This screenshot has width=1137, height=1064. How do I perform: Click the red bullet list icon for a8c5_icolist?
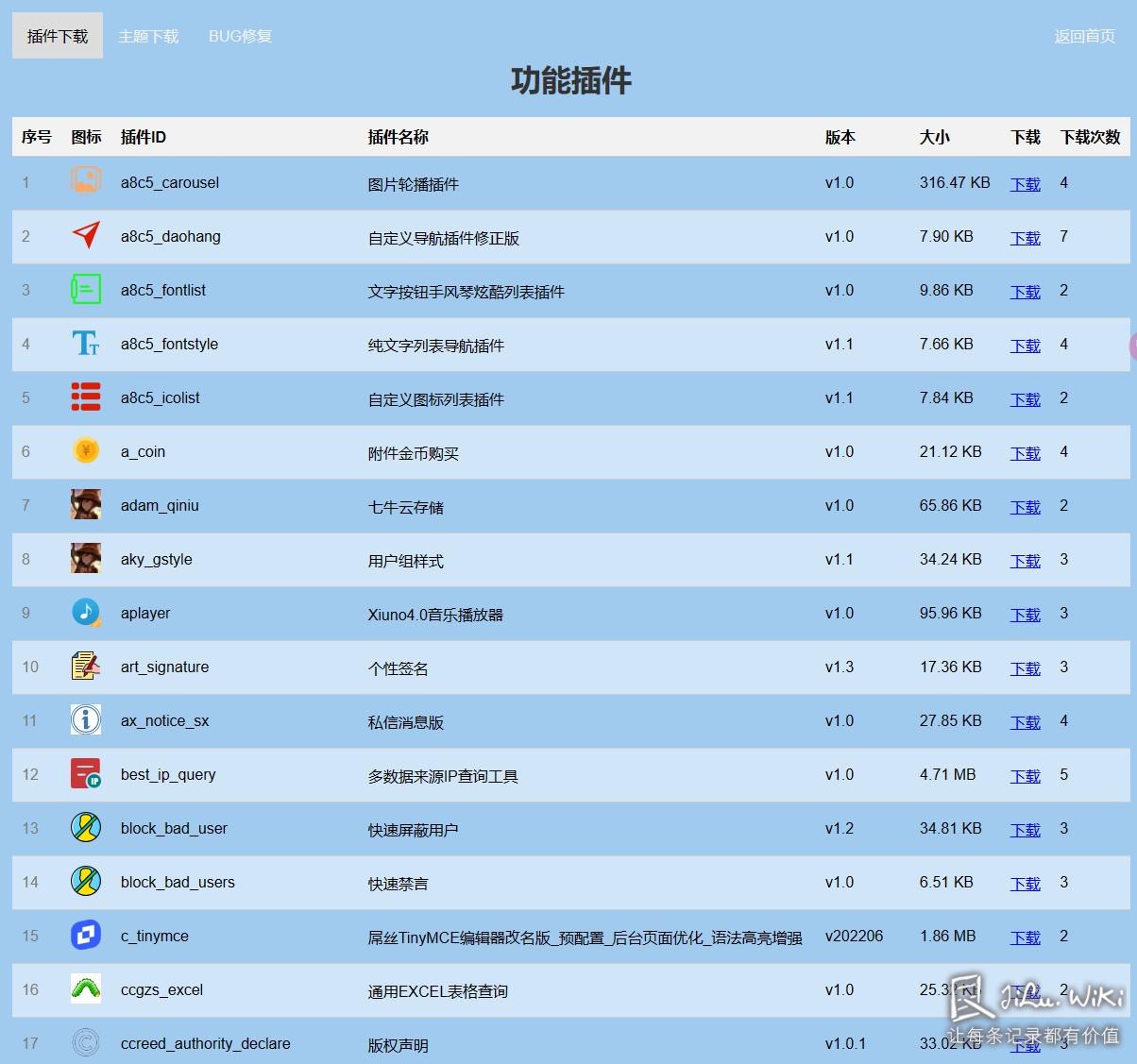(86, 397)
